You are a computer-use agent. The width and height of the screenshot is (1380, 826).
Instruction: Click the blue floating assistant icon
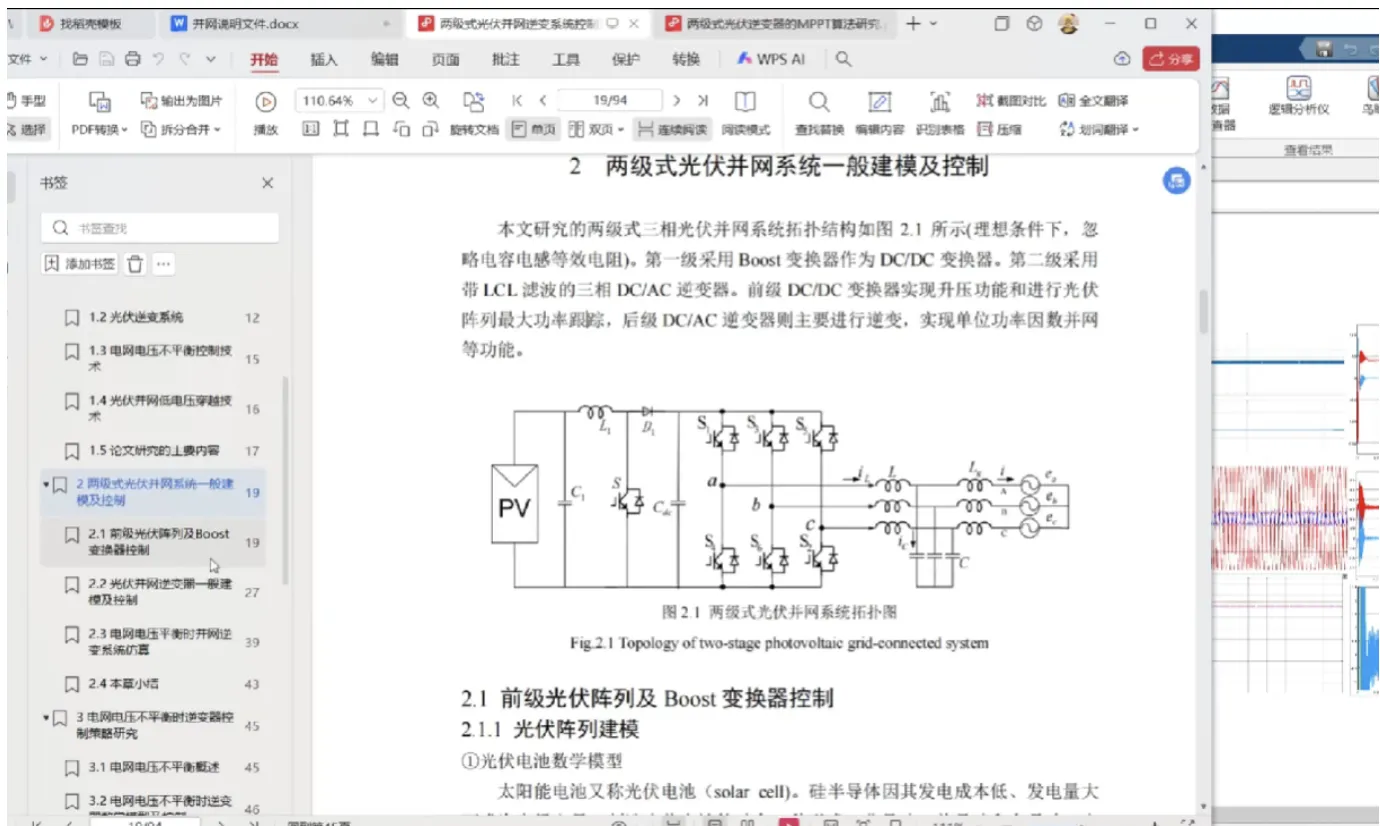1176,181
